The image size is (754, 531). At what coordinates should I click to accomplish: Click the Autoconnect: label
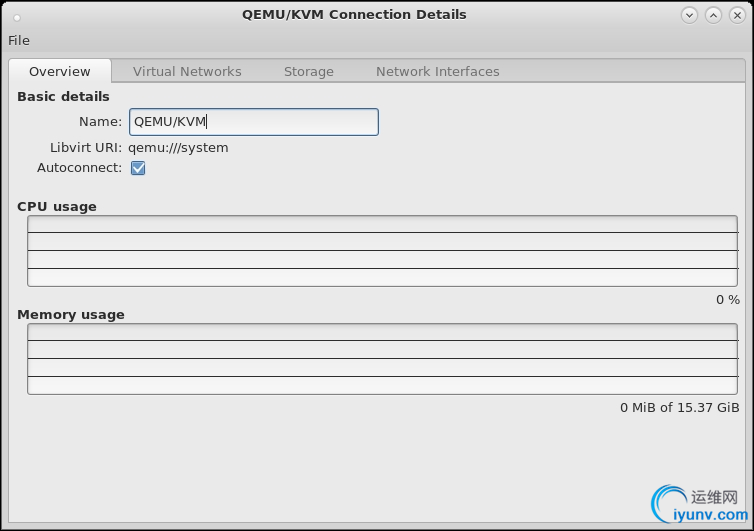tap(79, 168)
